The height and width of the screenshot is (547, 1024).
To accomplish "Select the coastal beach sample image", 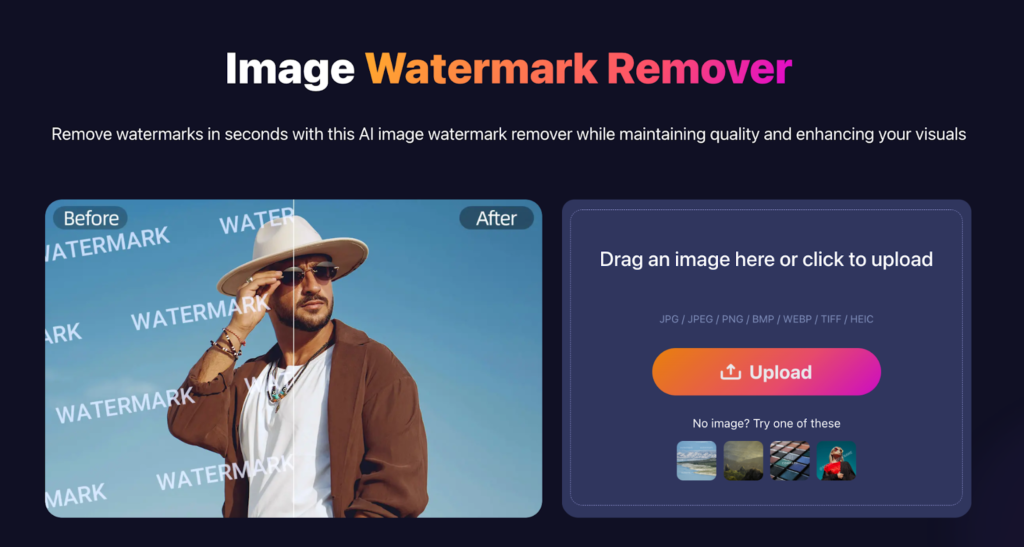I will point(696,460).
